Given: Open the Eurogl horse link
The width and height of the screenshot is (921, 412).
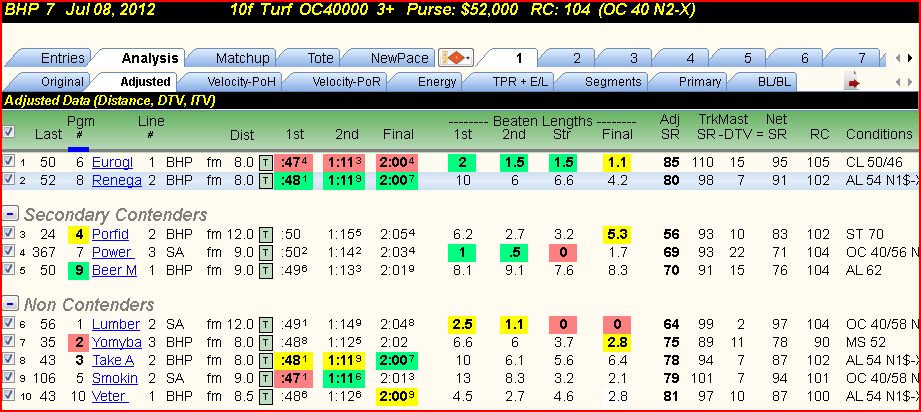Looking at the screenshot, I should click(112, 162).
